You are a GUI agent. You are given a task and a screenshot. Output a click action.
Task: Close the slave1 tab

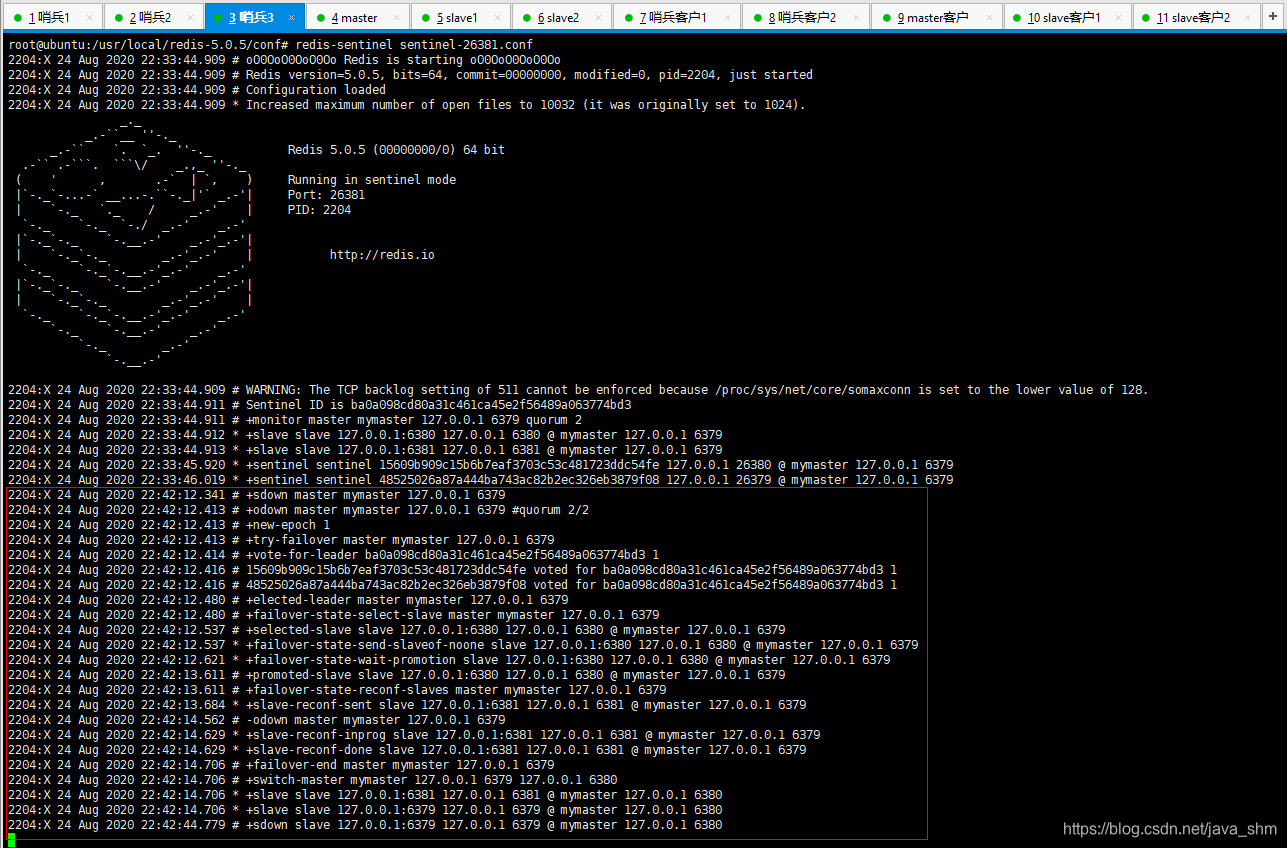pos(498,18)
